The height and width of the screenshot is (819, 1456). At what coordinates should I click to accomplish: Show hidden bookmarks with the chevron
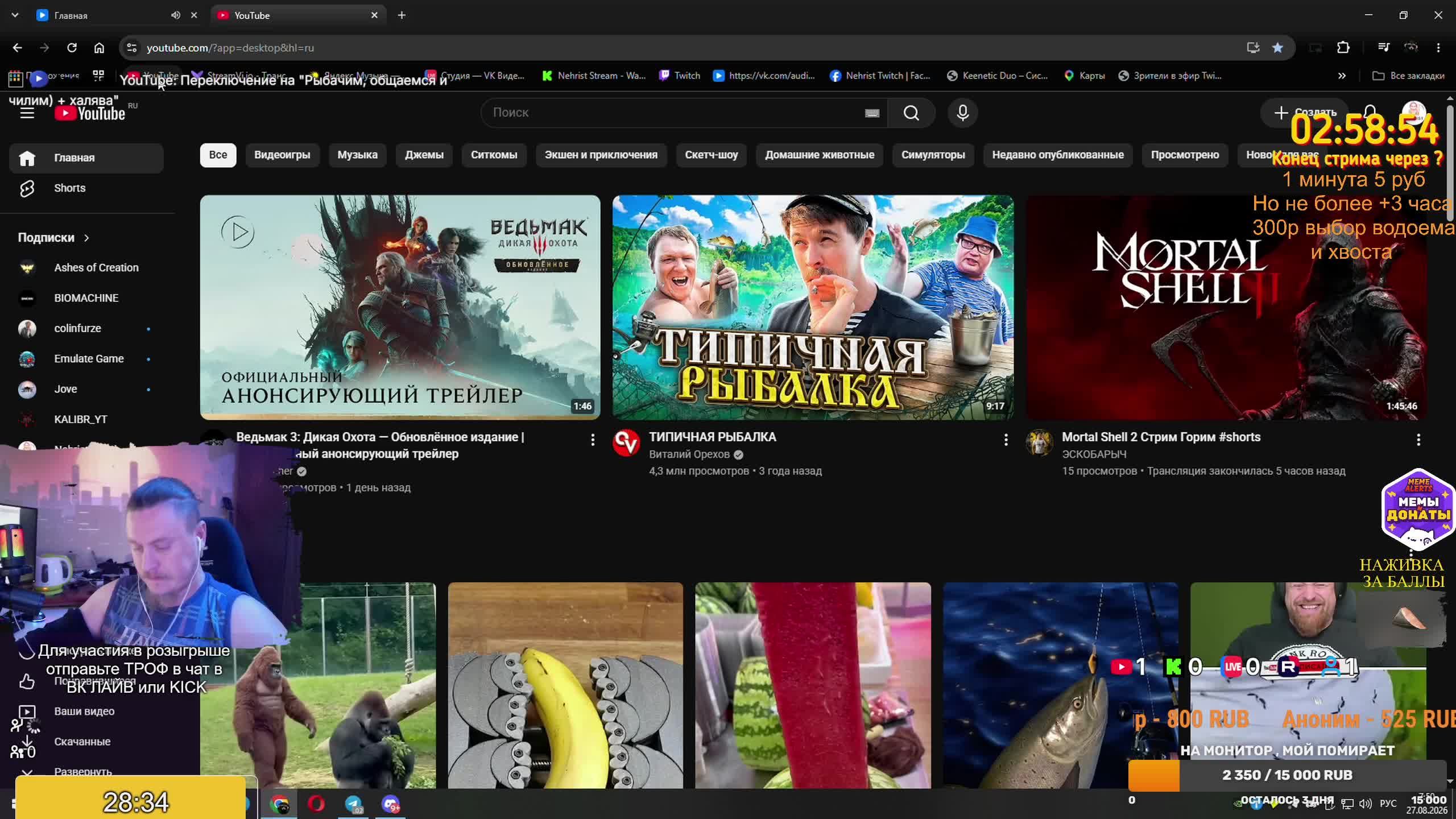pyautogui.click(x=1342, y=76)
